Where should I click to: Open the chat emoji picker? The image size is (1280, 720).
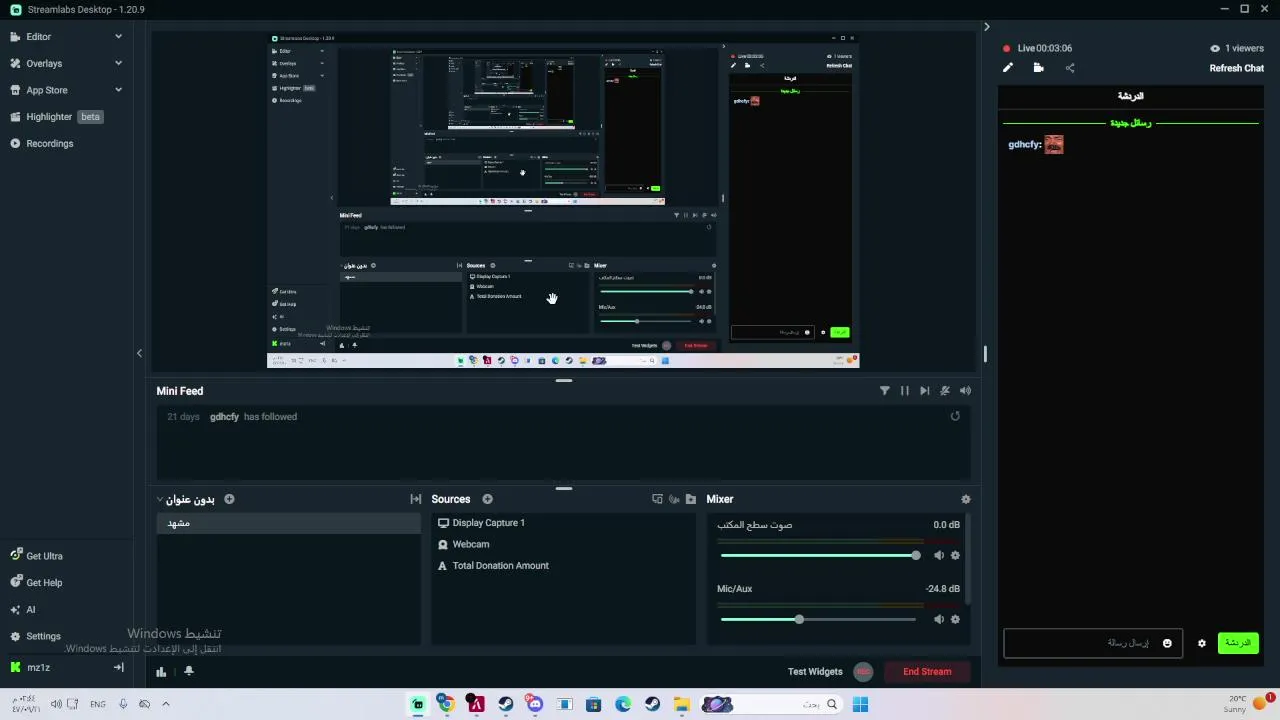click(1167, 643)
